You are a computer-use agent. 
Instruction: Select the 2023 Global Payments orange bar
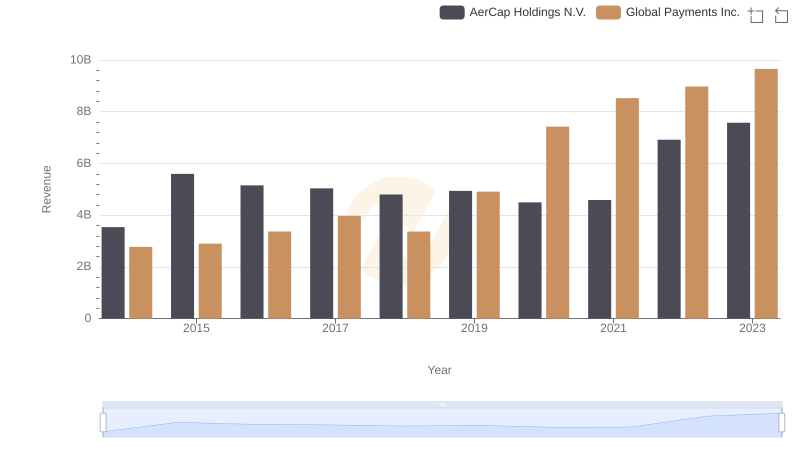[x=766, y=194]
